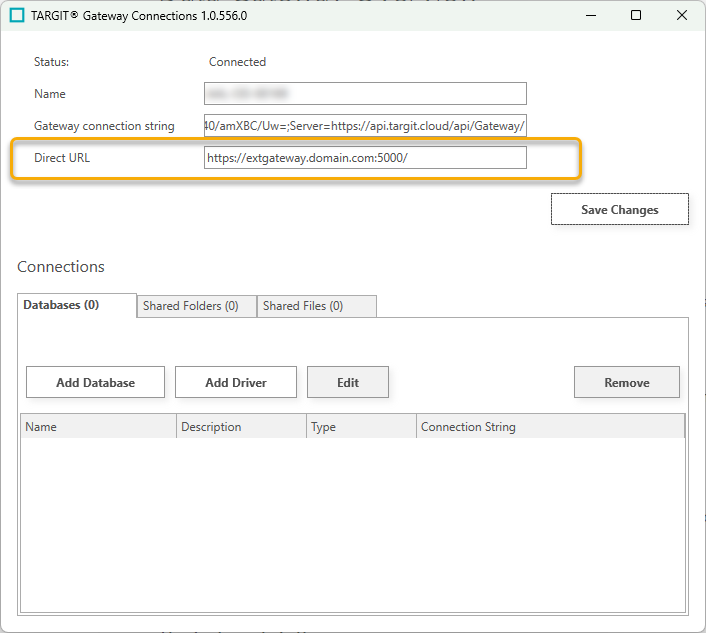The height and width of the screenshot is (633, 706).
Task: Open the Shared Folders (0) tab
Action: [x=196, y=306]
